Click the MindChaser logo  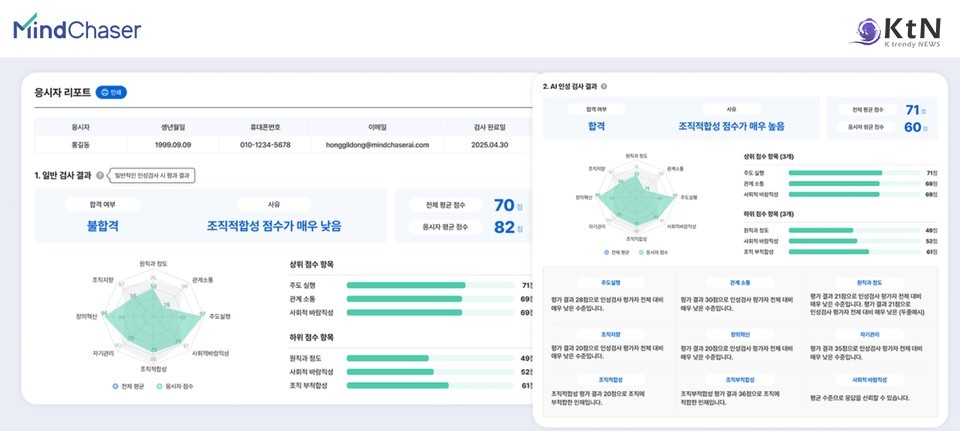[x=77, y=27]
